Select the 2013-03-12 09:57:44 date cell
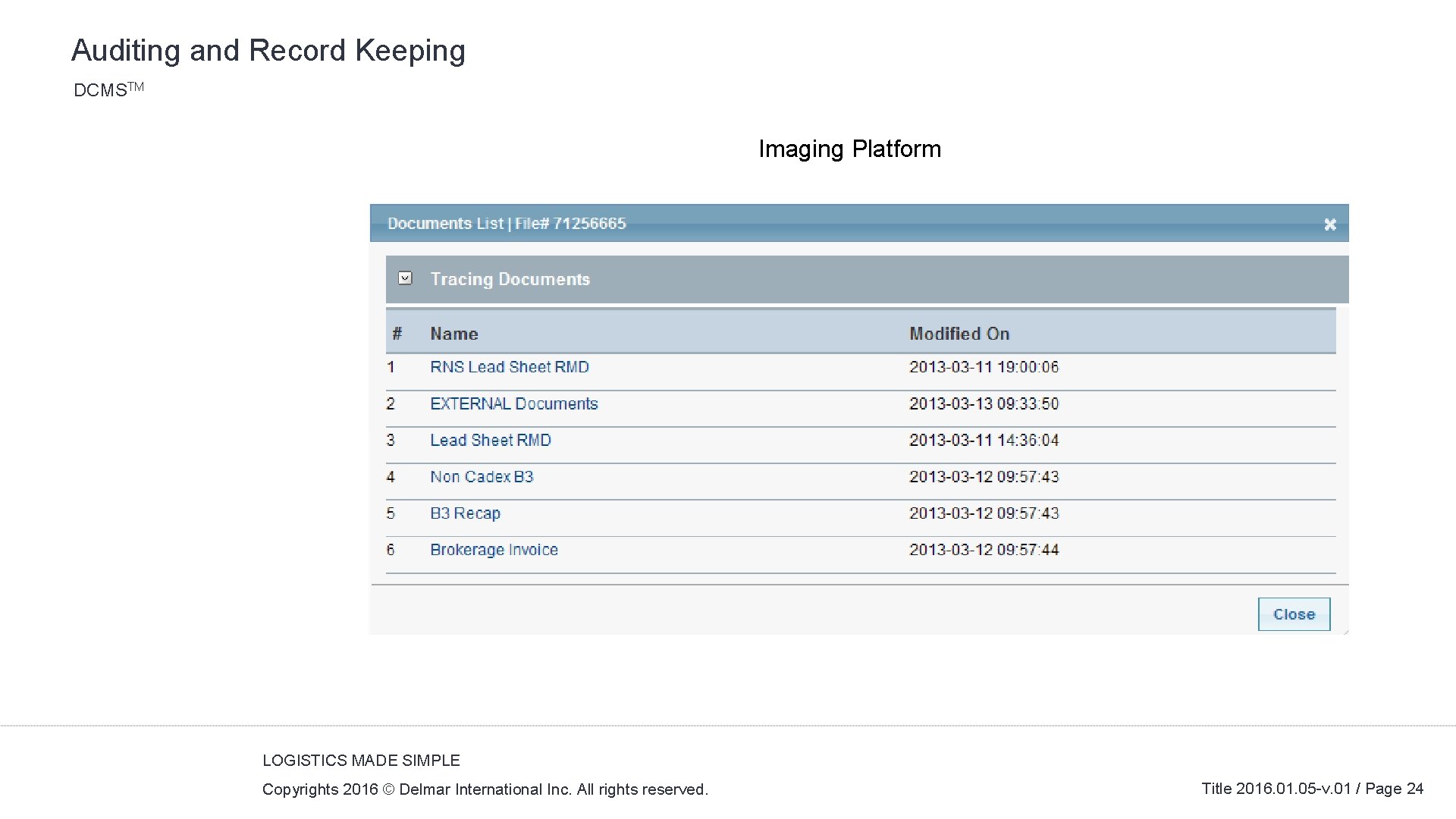The height and width of the screenshot is (819, 1456). (x=984, y=550)
